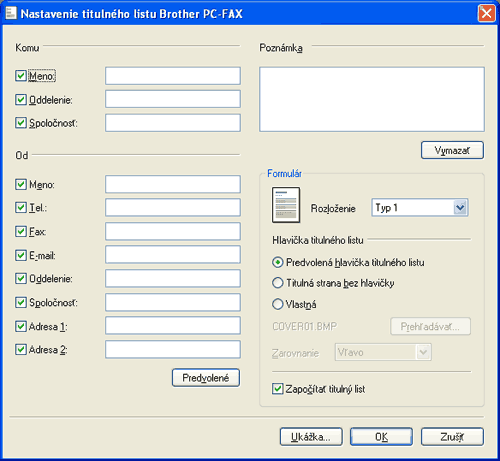The height and width of the screenshot is (461, 500).
Task: Click the Vymazať button
Action: [452, 150]
